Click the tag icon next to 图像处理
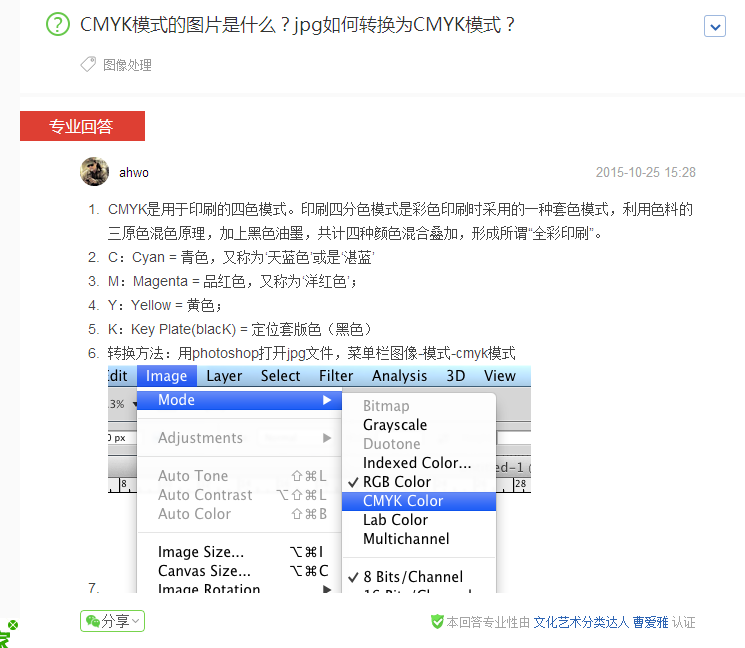Image resolution: width=745 pixels, height=648 pixels. tap(88, 64)
